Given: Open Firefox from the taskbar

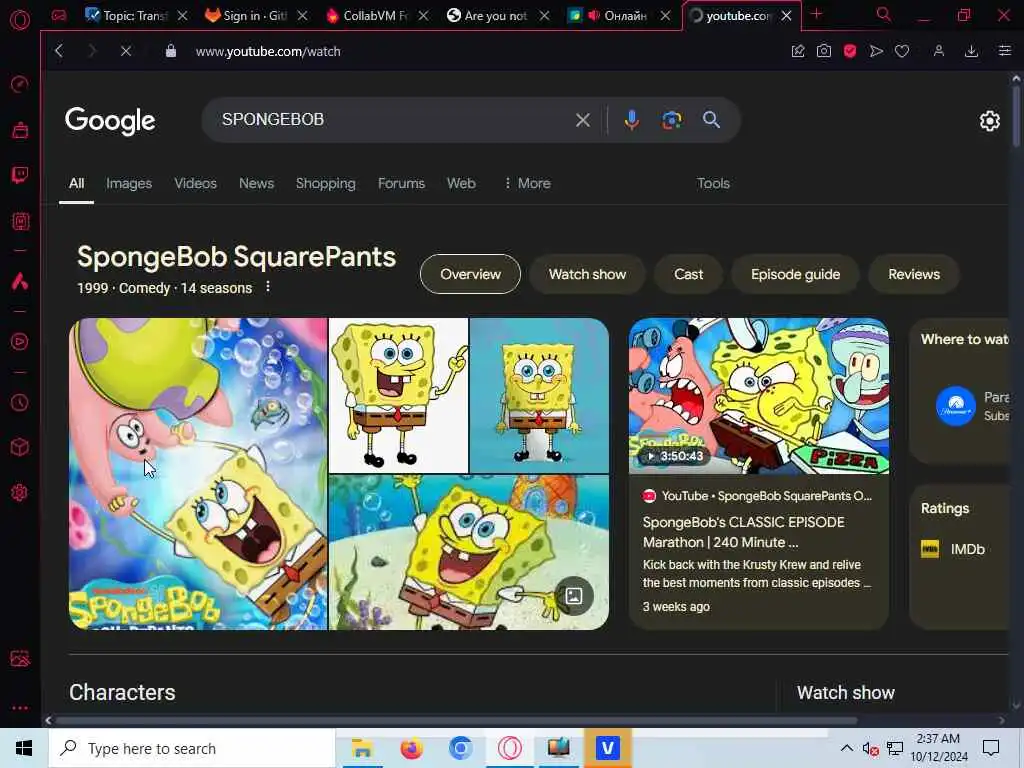Looking at the screenshot, I should coord(411,748).
